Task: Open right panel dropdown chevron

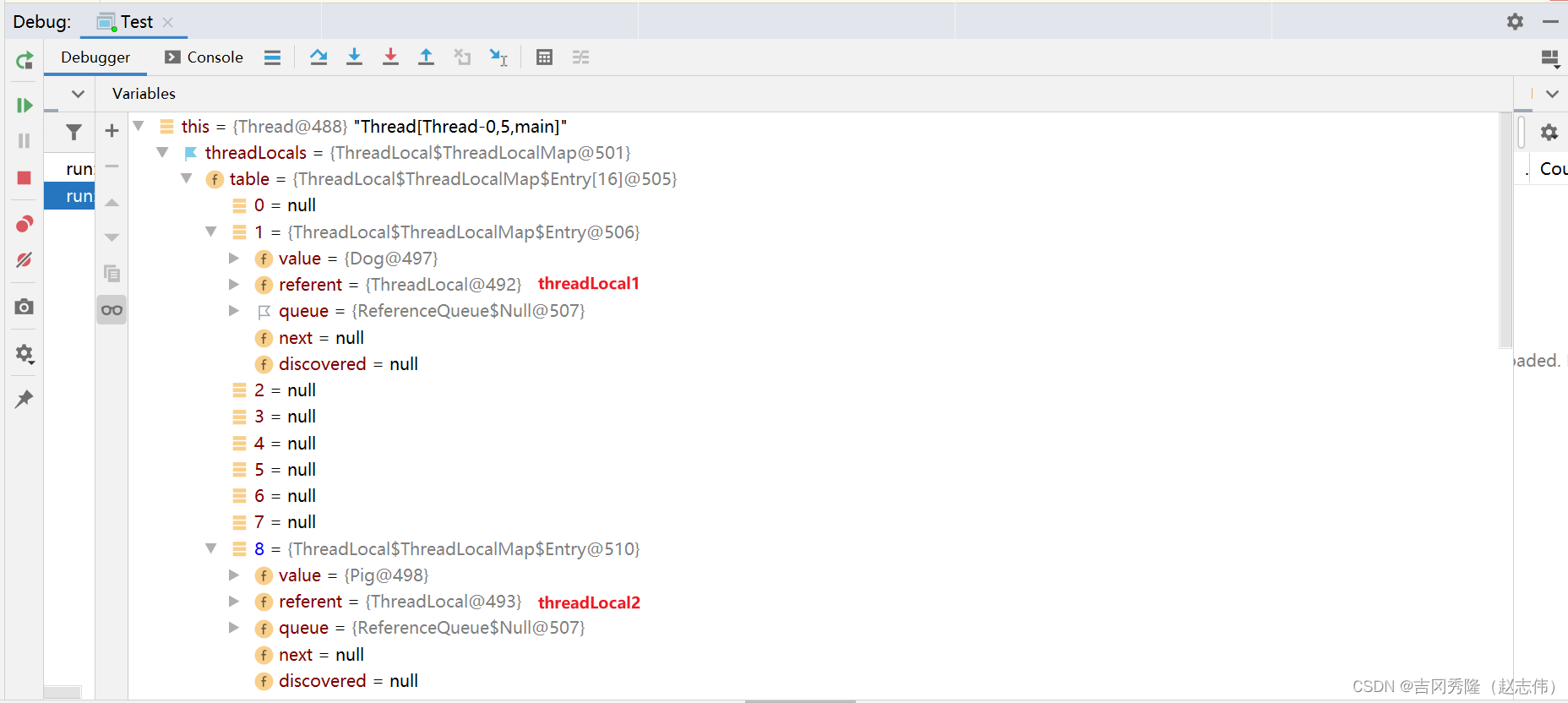Action: click(x=1552, y=94)
